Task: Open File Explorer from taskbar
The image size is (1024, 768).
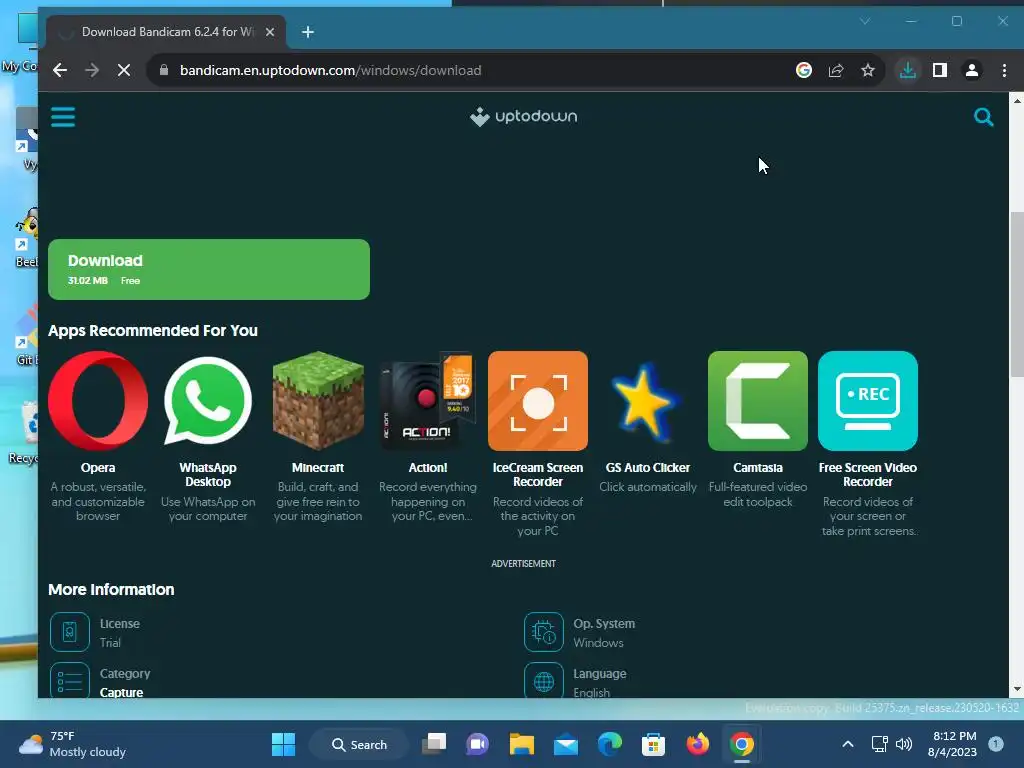Action: click(522, 744)
